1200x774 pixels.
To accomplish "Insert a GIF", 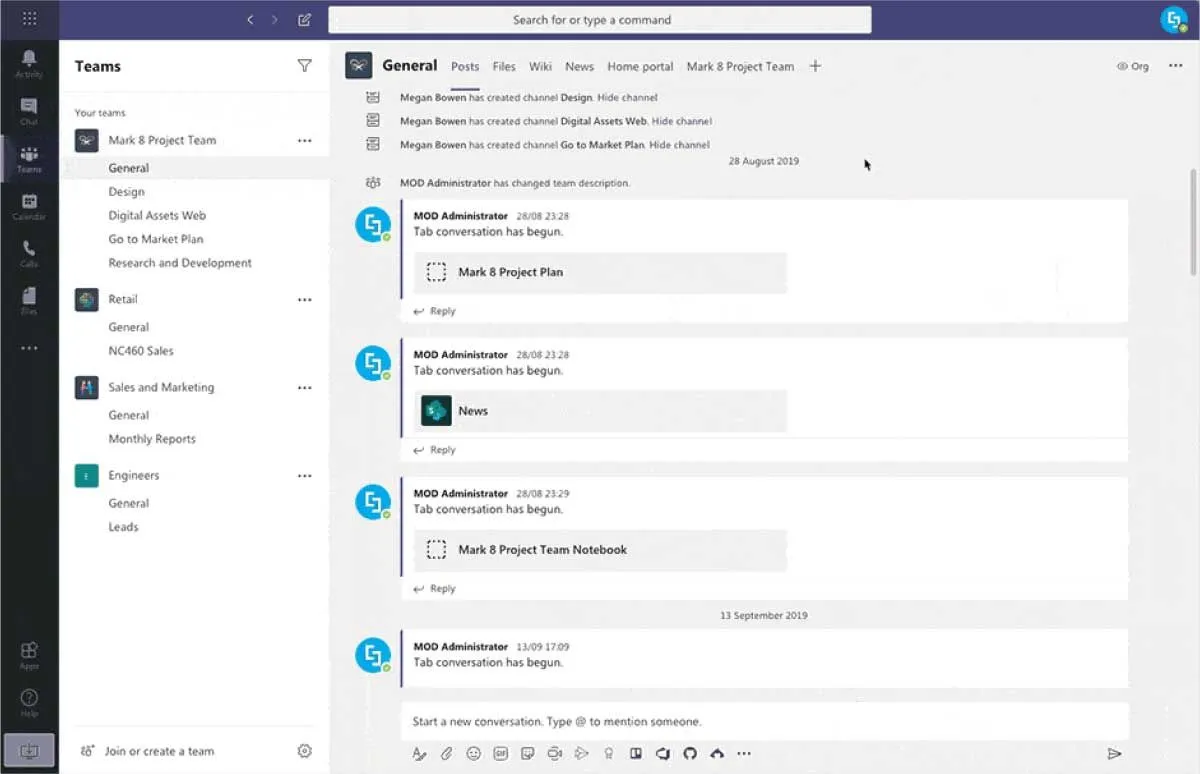I will pos(501,753).
